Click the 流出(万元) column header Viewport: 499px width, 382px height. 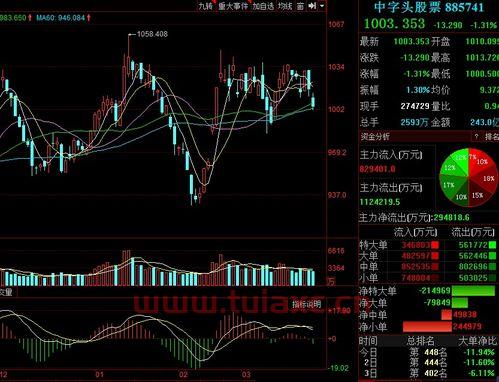tap(472, 232)
